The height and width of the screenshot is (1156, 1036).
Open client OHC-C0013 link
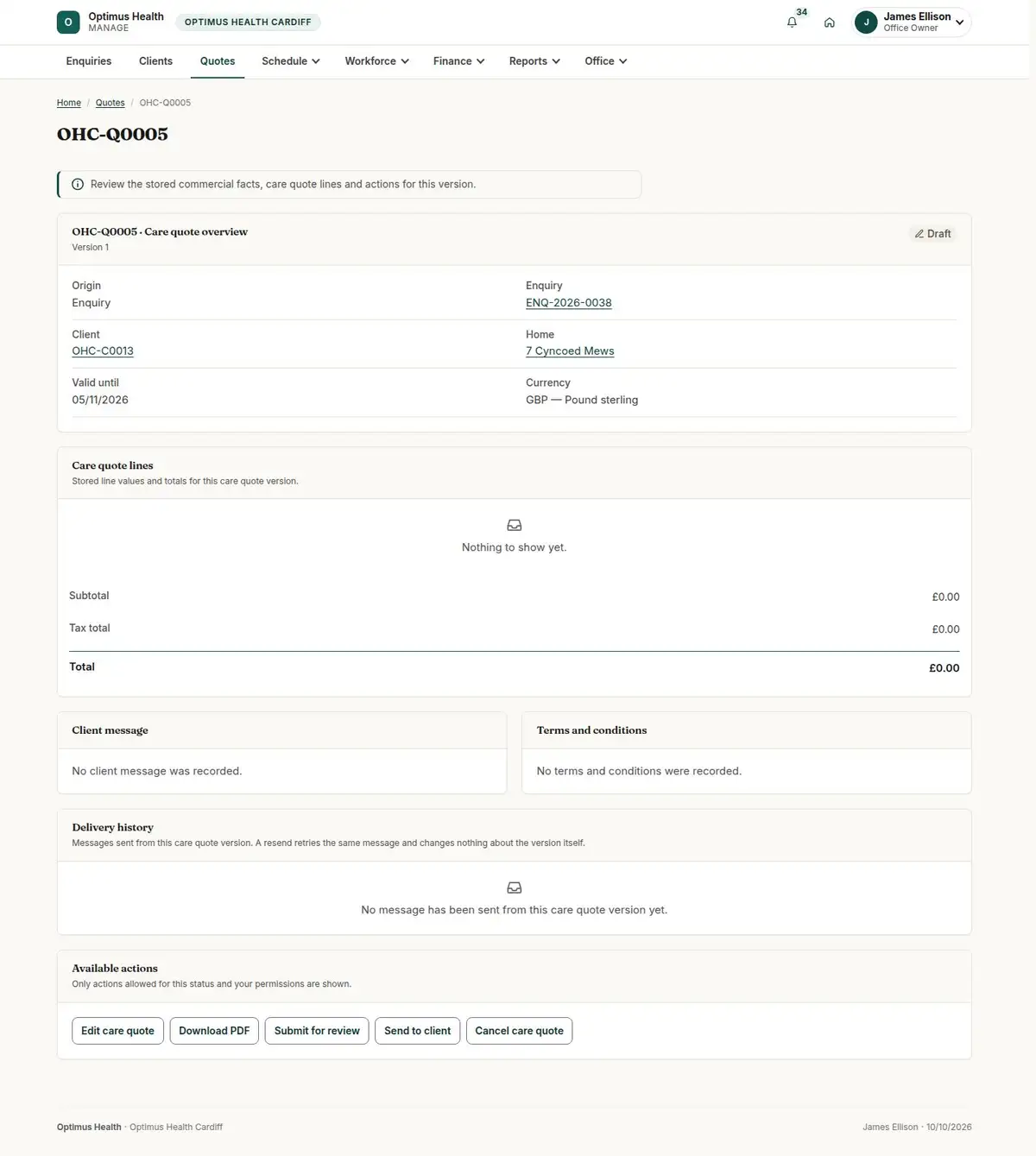coord(103,351)
